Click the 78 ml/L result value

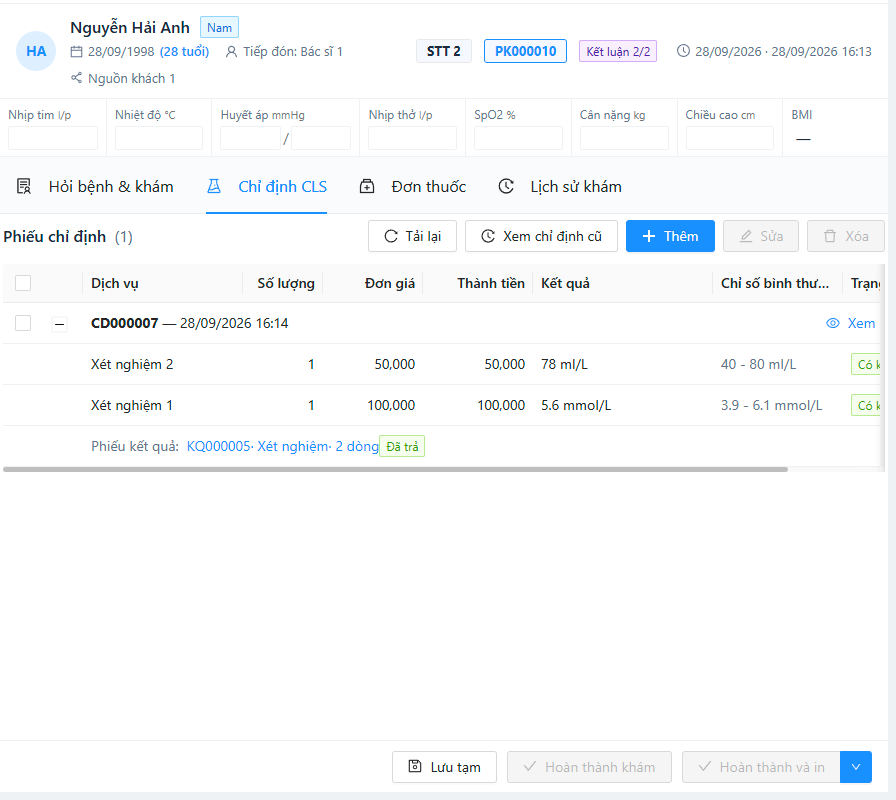(x=564, y=364)
